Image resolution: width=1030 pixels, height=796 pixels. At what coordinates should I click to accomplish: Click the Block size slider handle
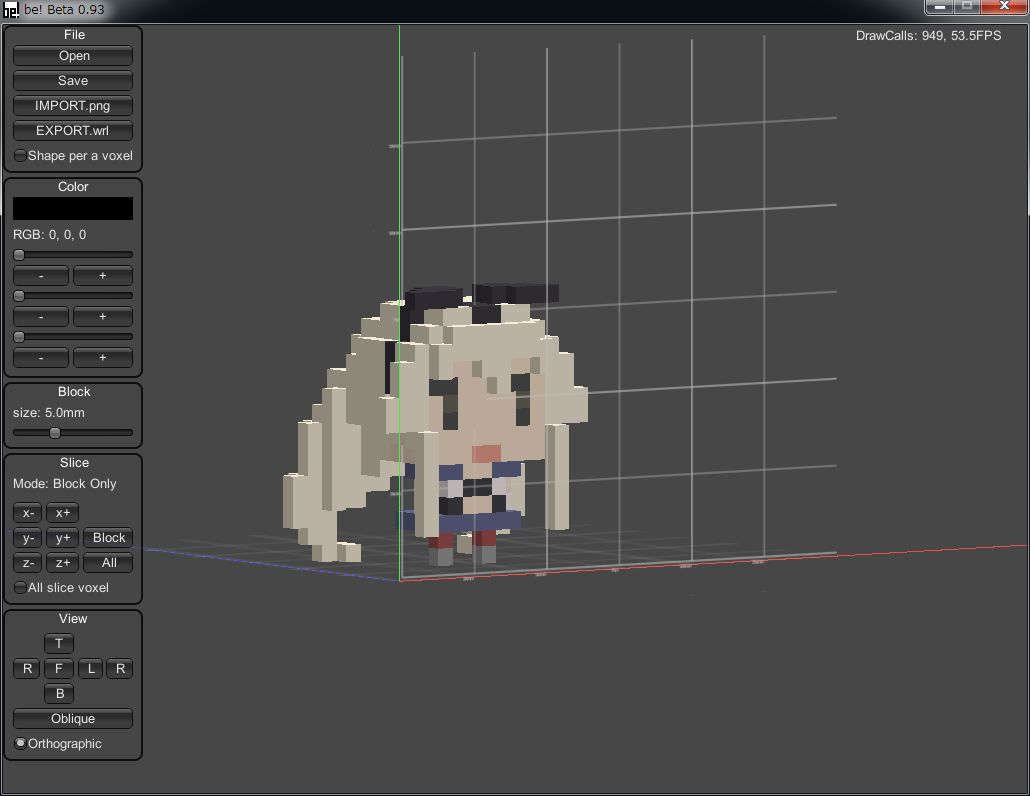[55, 433]
